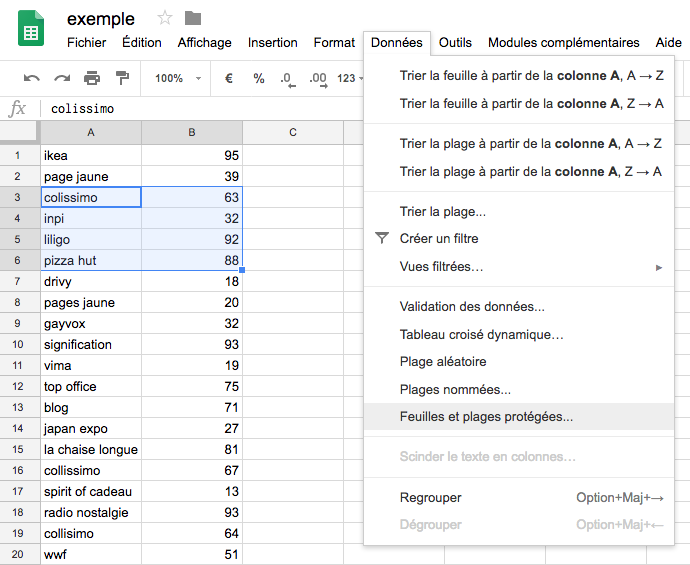The height and width of the screenshot is (565, 690).
Task: Click the formula bar input containing colissimo
Action: point(200,108)
